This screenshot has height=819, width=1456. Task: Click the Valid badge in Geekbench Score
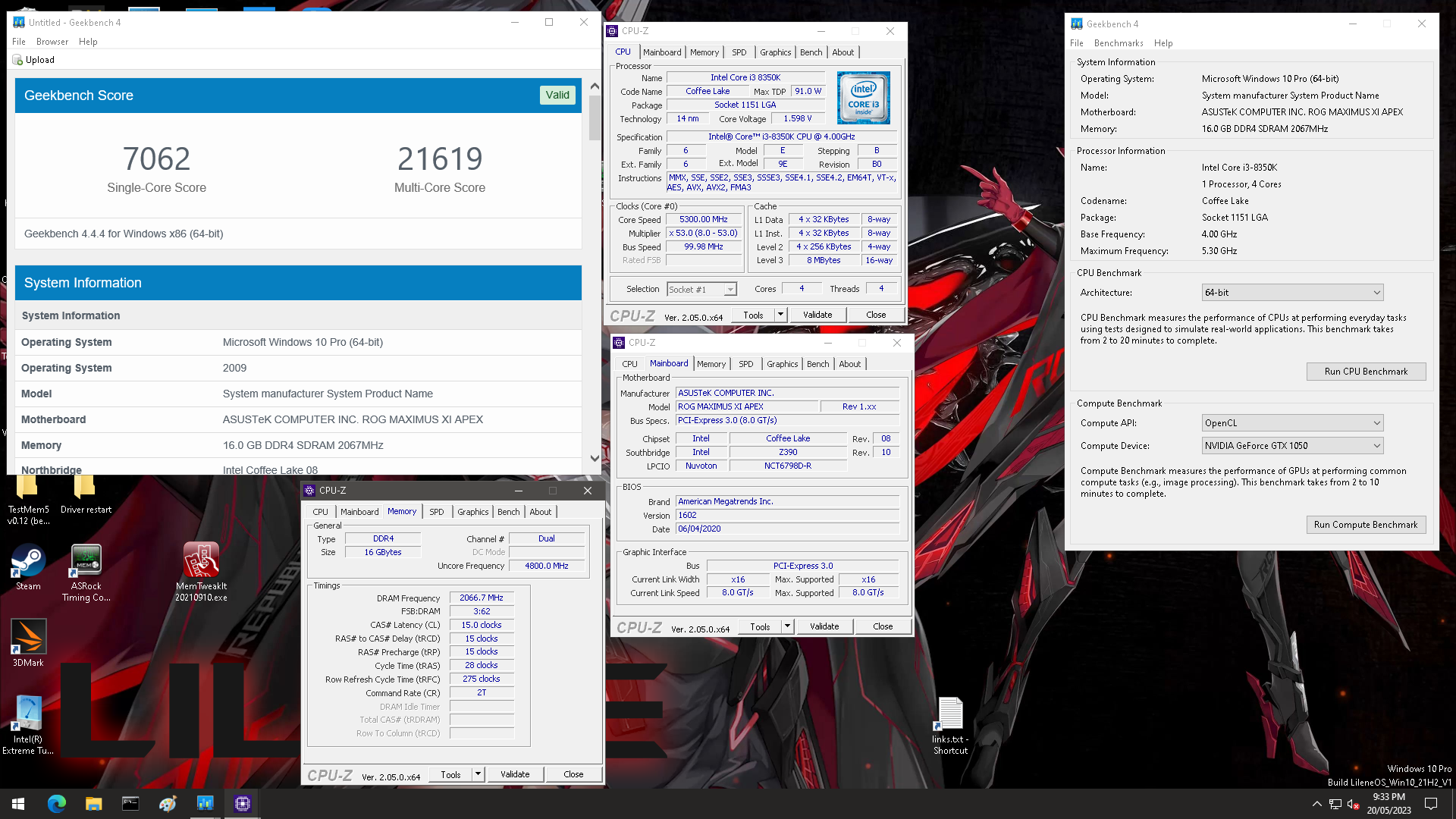point(557,95)
